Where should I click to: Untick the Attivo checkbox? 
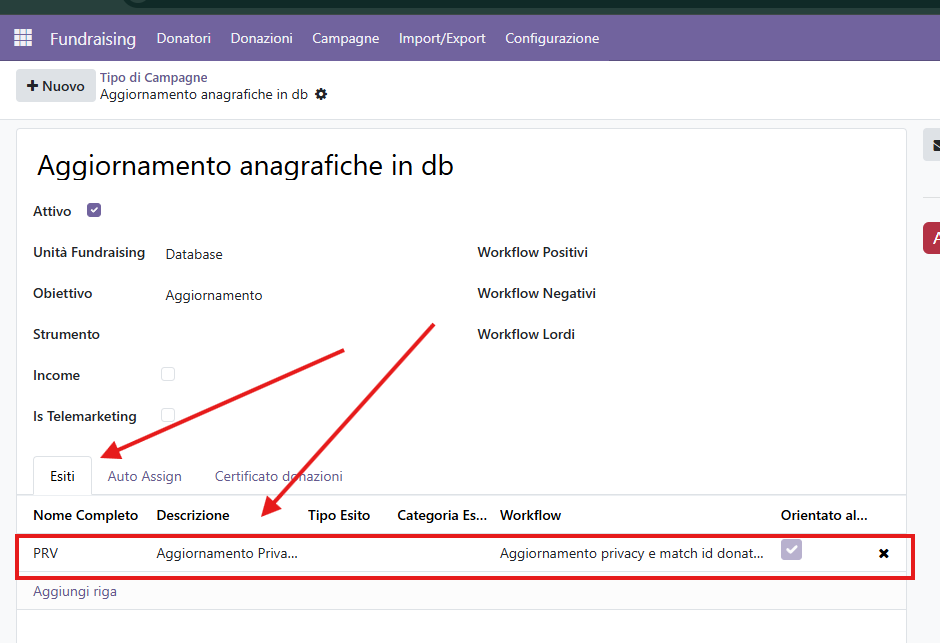point(94,210)
